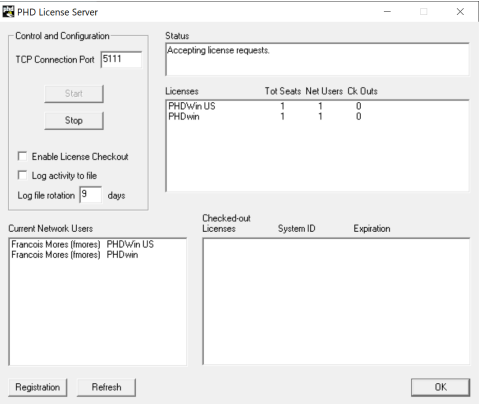Click the PHD License Server title bar icon
Viewport: 479px width, 404px height.
(x=8, y=12)
